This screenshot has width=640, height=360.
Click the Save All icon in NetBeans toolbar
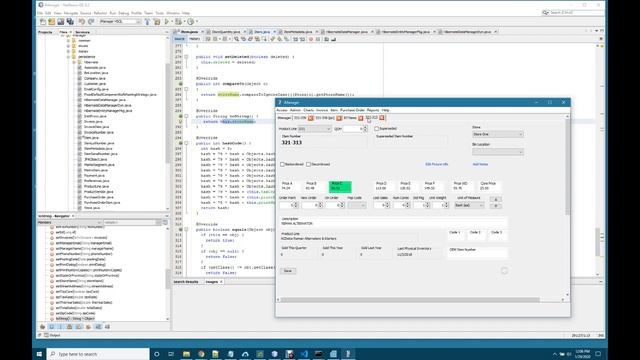click(x=70, y=22)
